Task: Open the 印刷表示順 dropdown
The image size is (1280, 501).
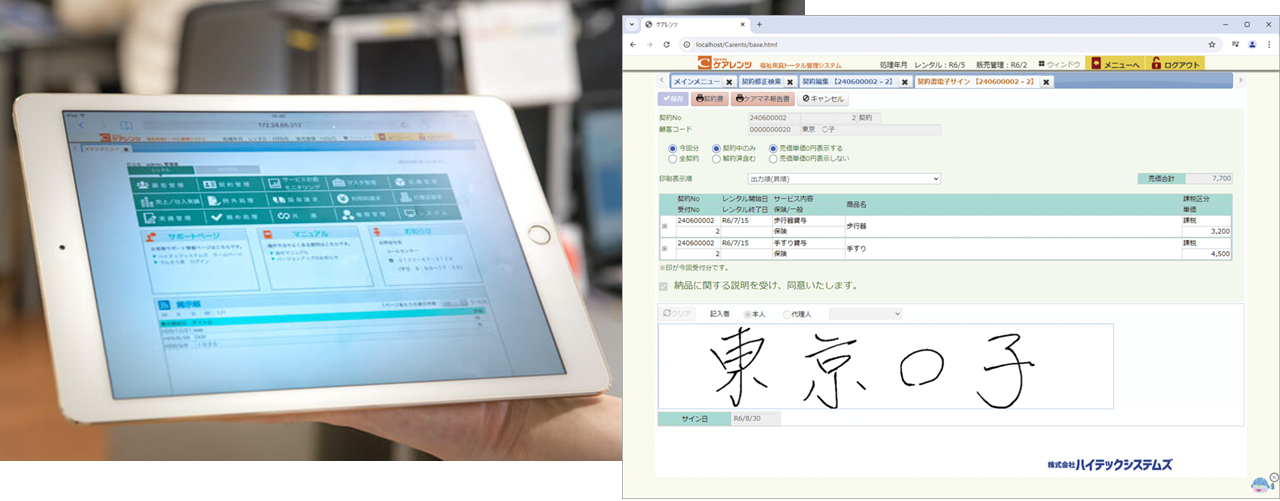Action: pos(844,178)
